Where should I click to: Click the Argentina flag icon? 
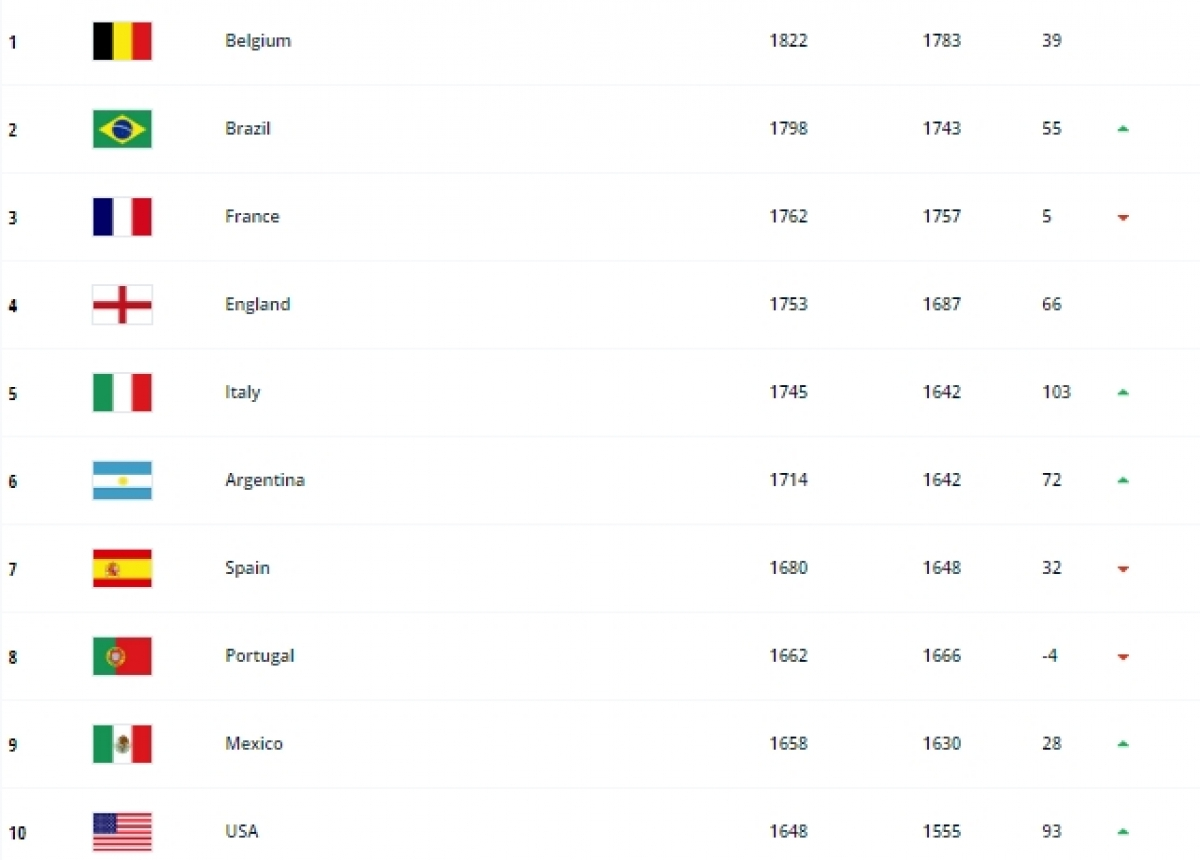coord(122,481)
